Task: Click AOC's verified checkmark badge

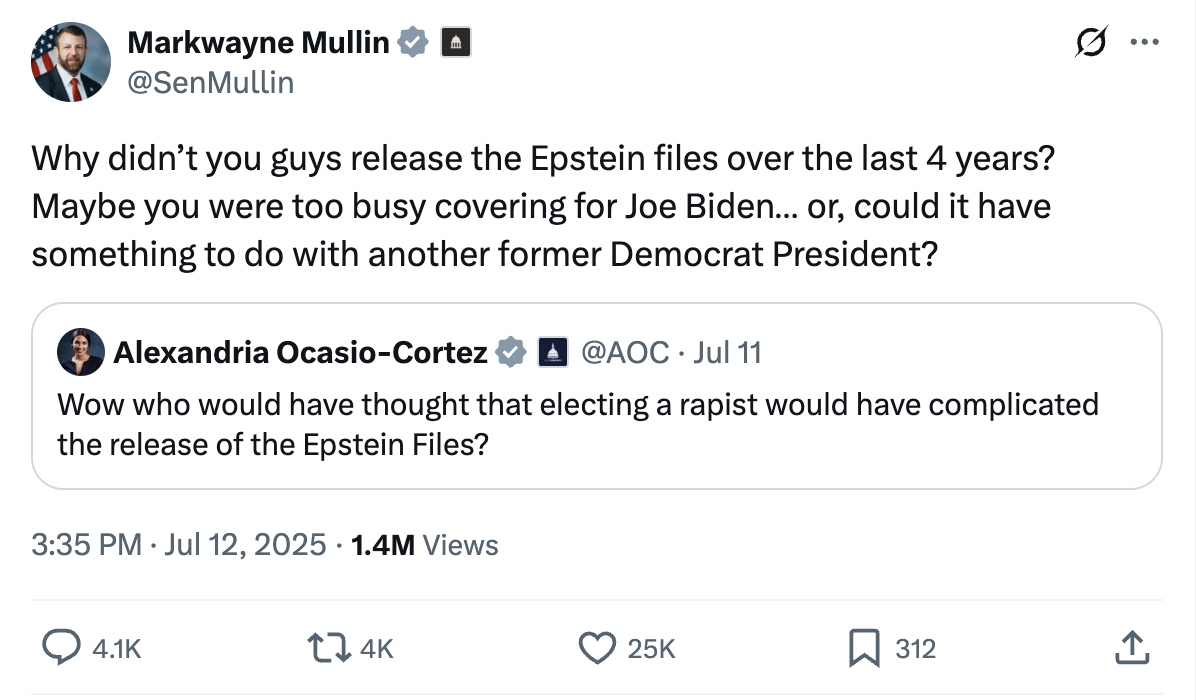Action: pos(512,352)
